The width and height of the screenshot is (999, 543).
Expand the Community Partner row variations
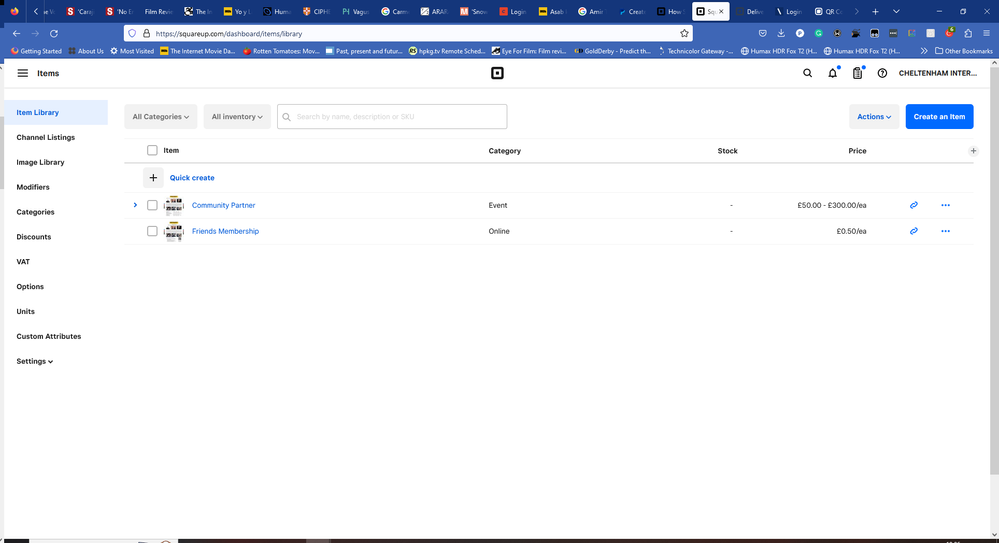(135, 205)
